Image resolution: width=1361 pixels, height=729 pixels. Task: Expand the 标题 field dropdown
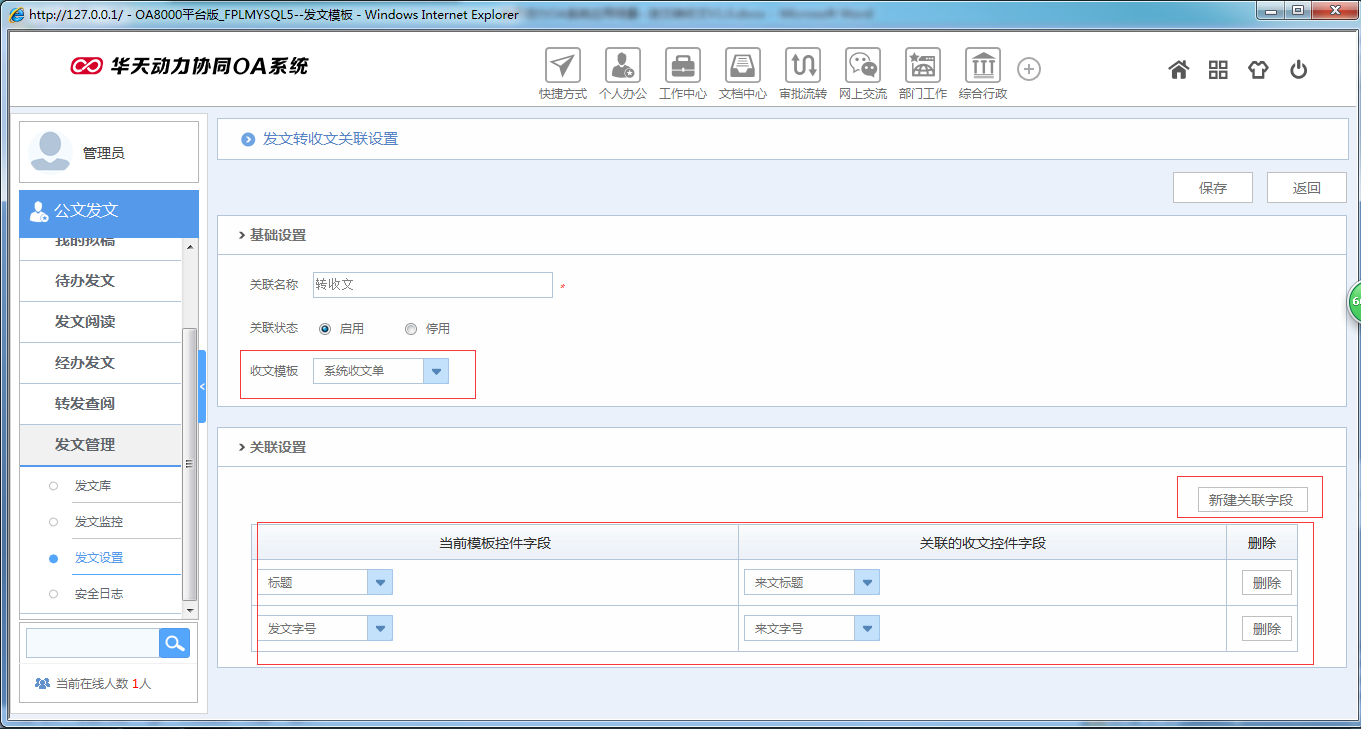[x=381, y=581]
